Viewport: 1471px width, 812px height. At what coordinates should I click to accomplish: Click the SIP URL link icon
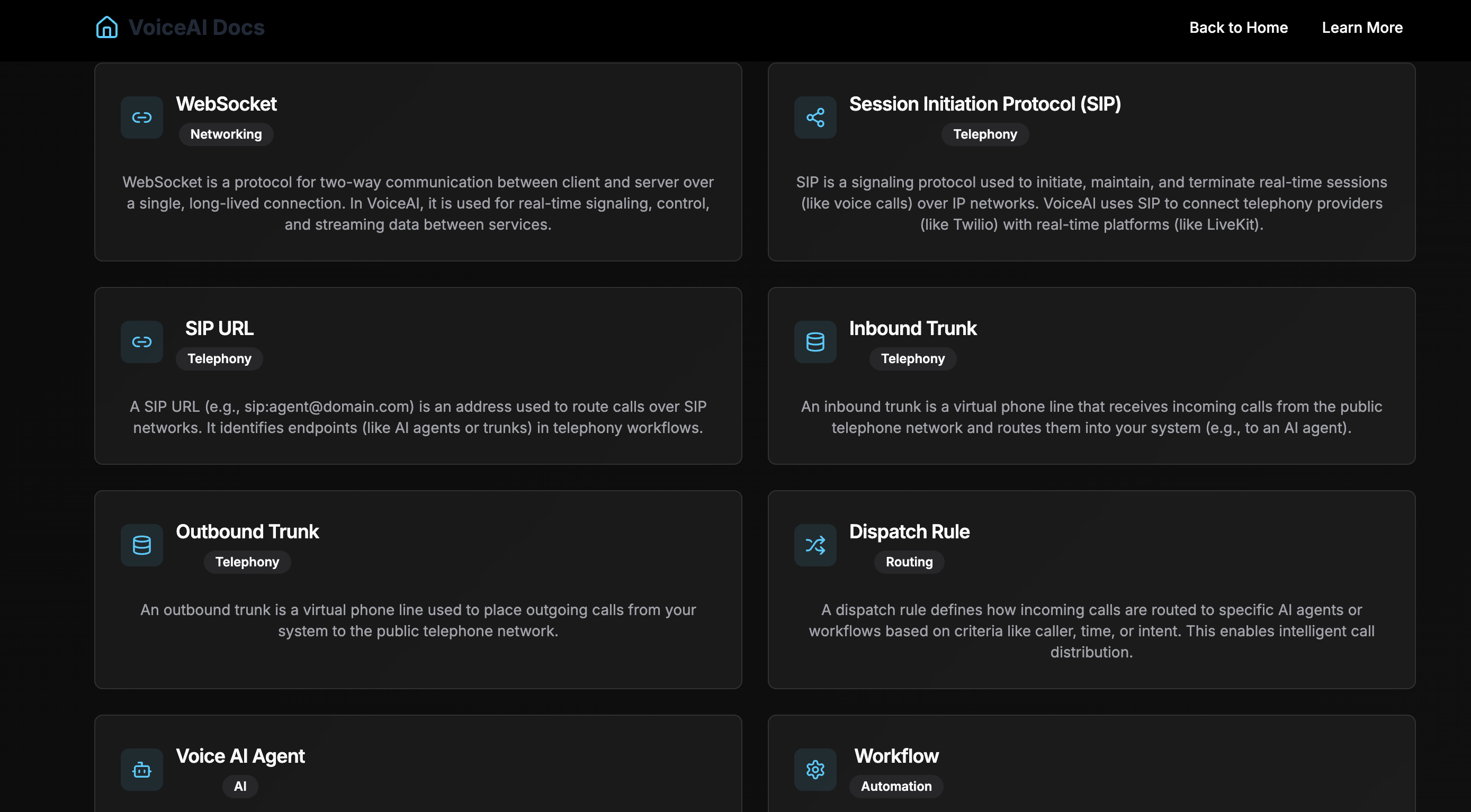[x=141, y=342]
